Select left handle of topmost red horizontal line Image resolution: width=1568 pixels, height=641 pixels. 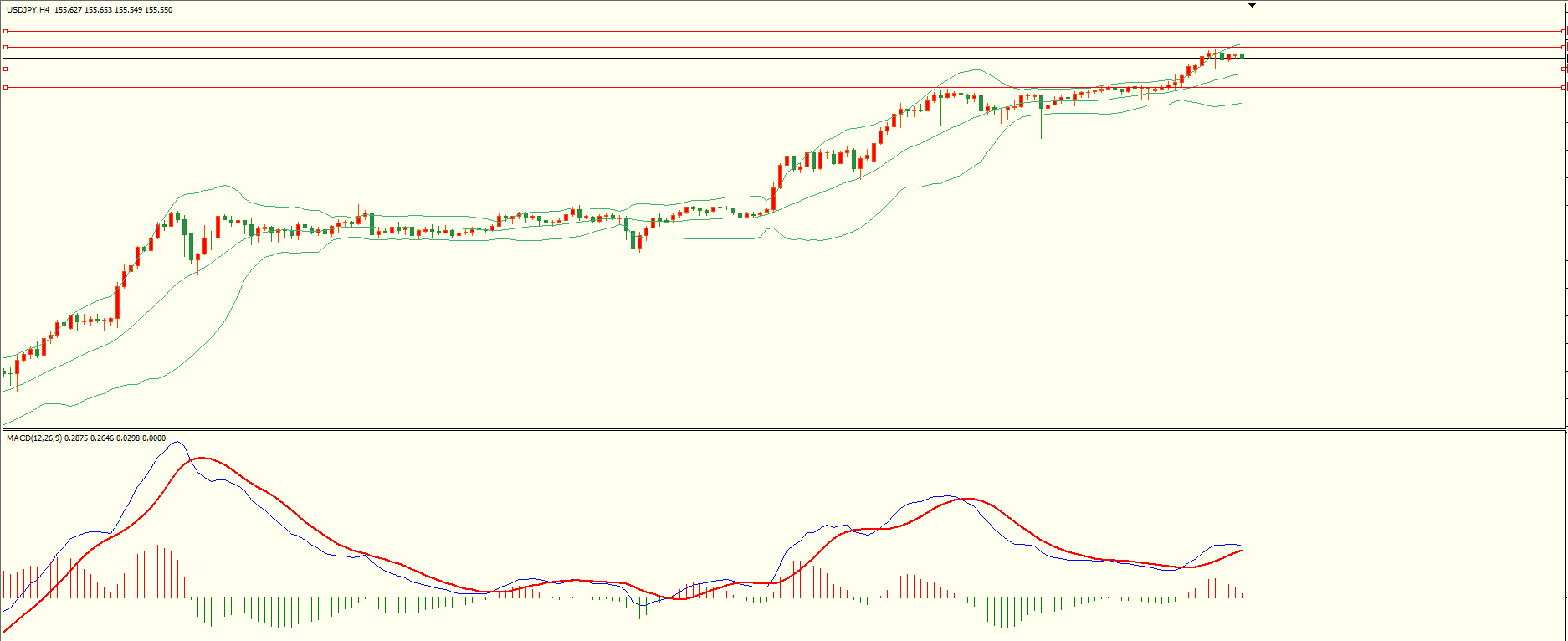tap(5, 31)
